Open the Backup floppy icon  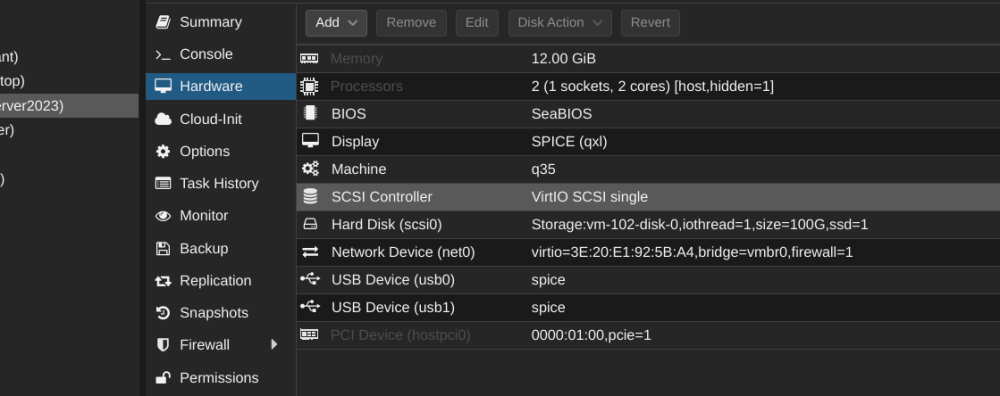163,249
